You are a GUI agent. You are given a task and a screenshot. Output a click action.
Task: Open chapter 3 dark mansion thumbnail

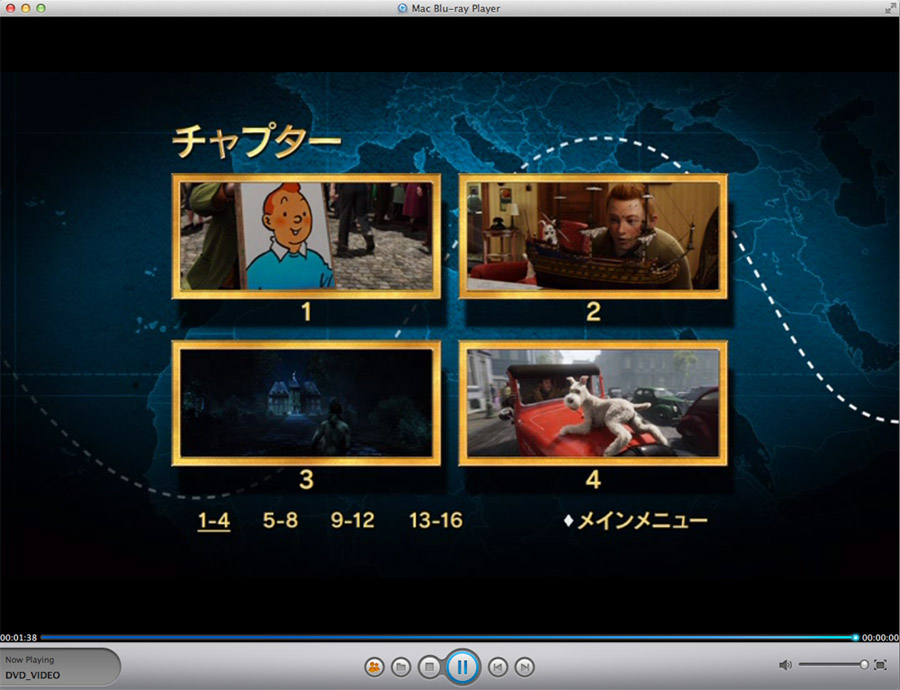pos(306,402)
